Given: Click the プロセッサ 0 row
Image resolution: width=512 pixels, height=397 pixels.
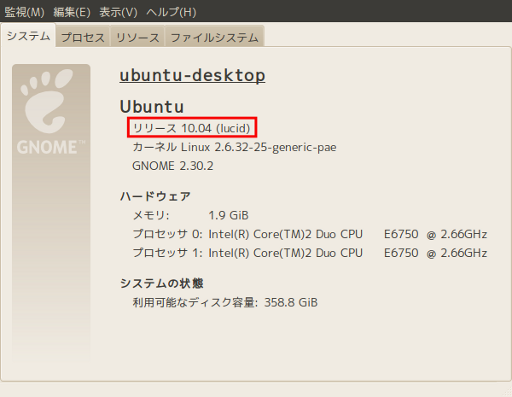Looking at the screenshot, I should 310,234.
